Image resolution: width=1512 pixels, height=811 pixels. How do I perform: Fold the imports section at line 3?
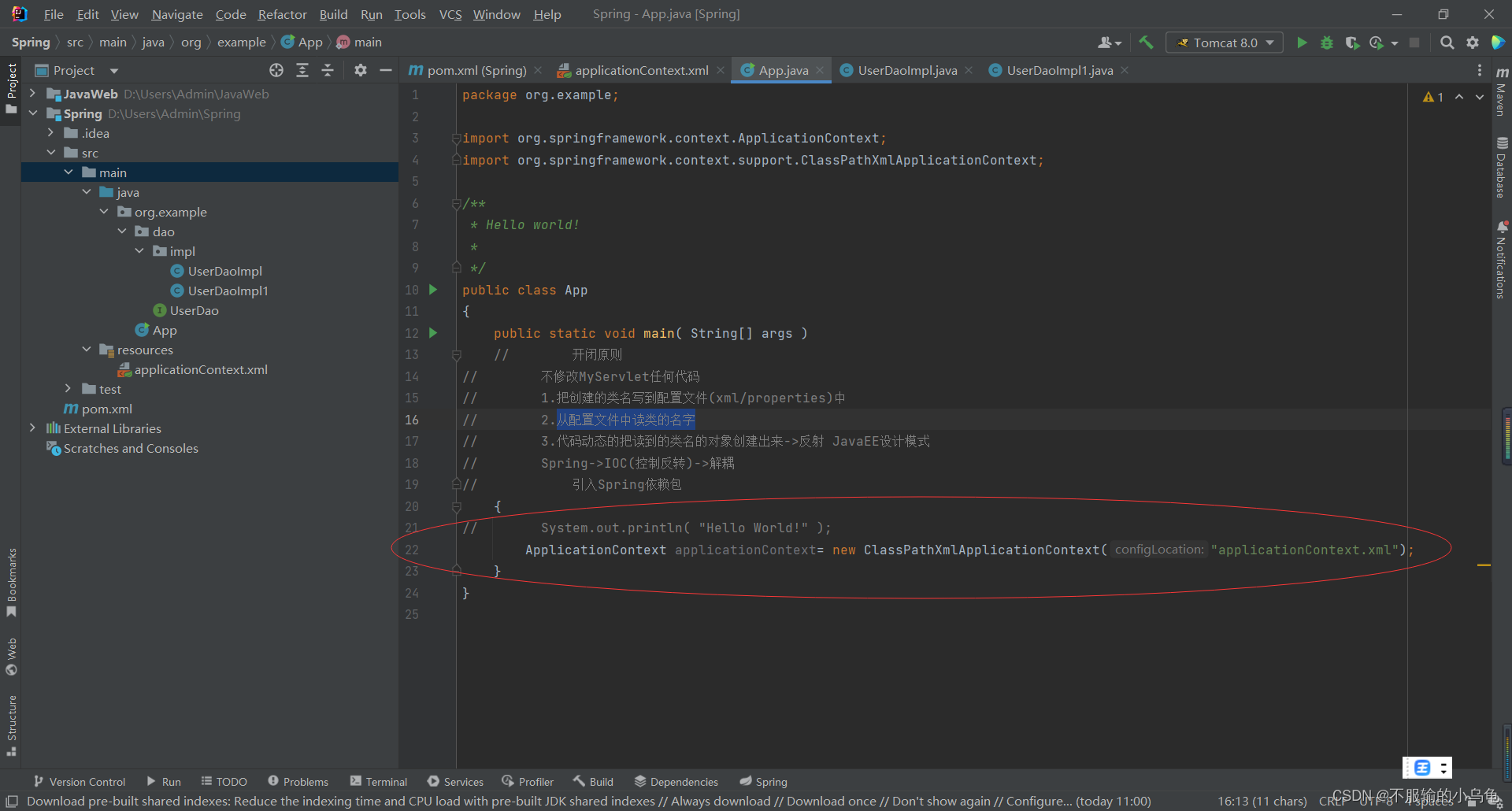pyautogui.click(x=456, y=139)
